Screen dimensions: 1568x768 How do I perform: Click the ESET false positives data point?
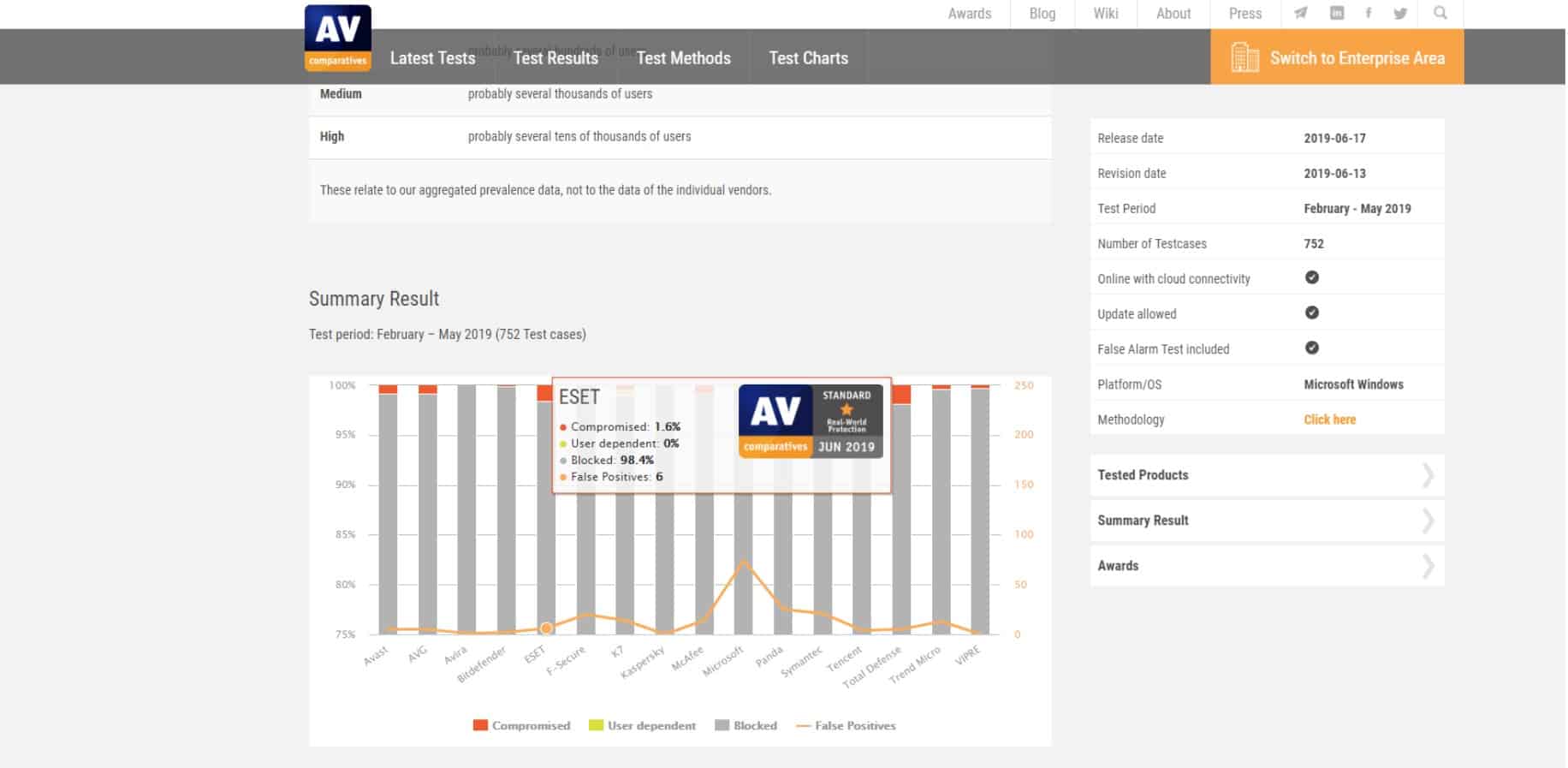(546, 628)
